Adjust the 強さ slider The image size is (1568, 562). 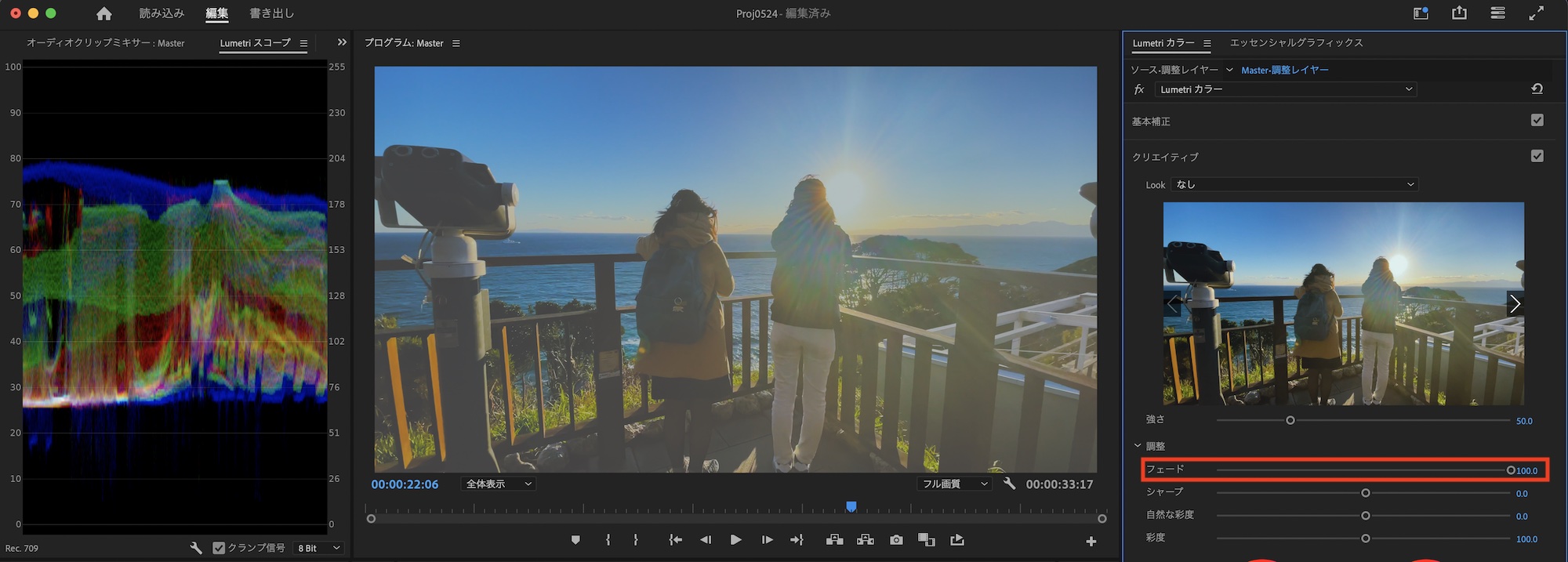pos(1290,420)
